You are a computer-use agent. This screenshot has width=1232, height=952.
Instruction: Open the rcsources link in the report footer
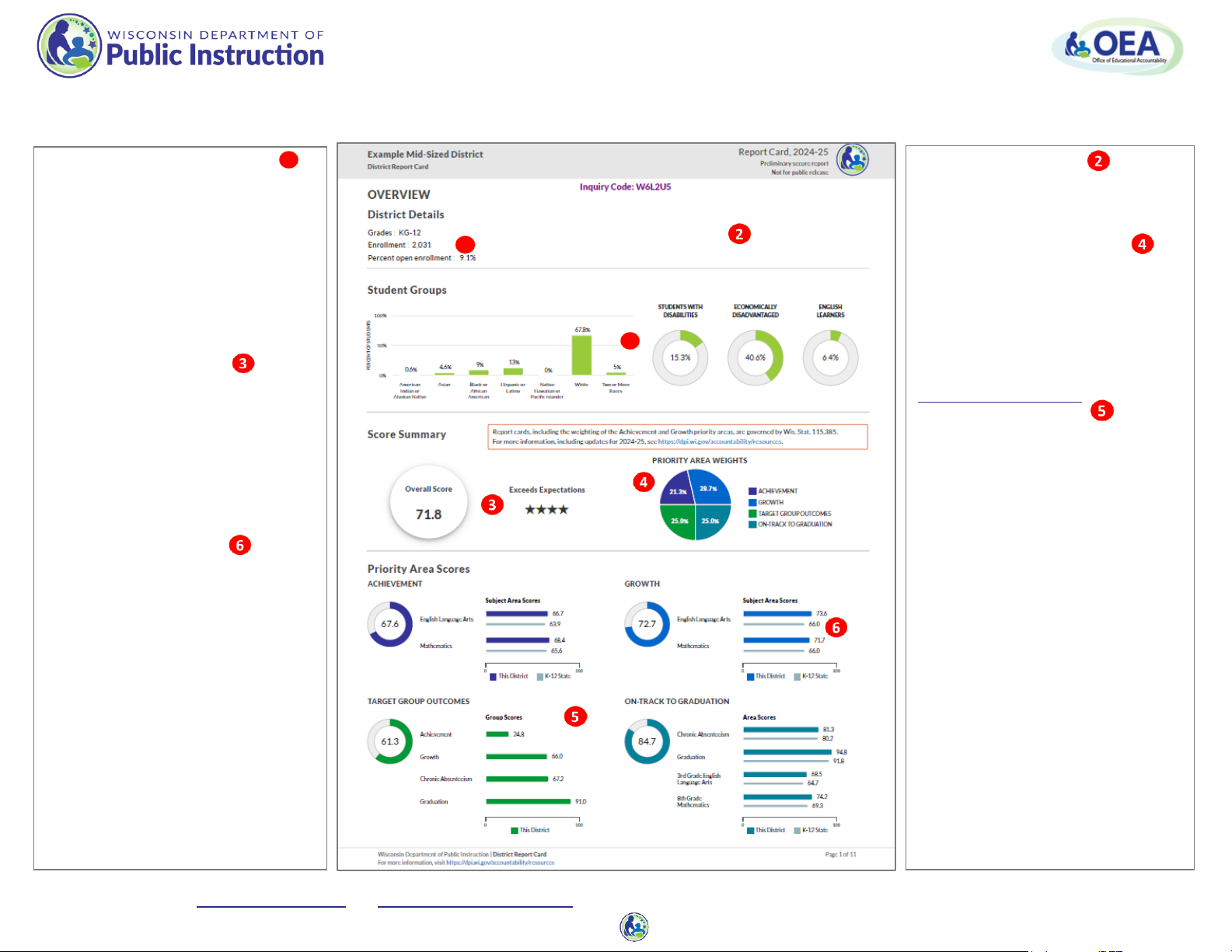pyautogui.click(x=500, y=863)
